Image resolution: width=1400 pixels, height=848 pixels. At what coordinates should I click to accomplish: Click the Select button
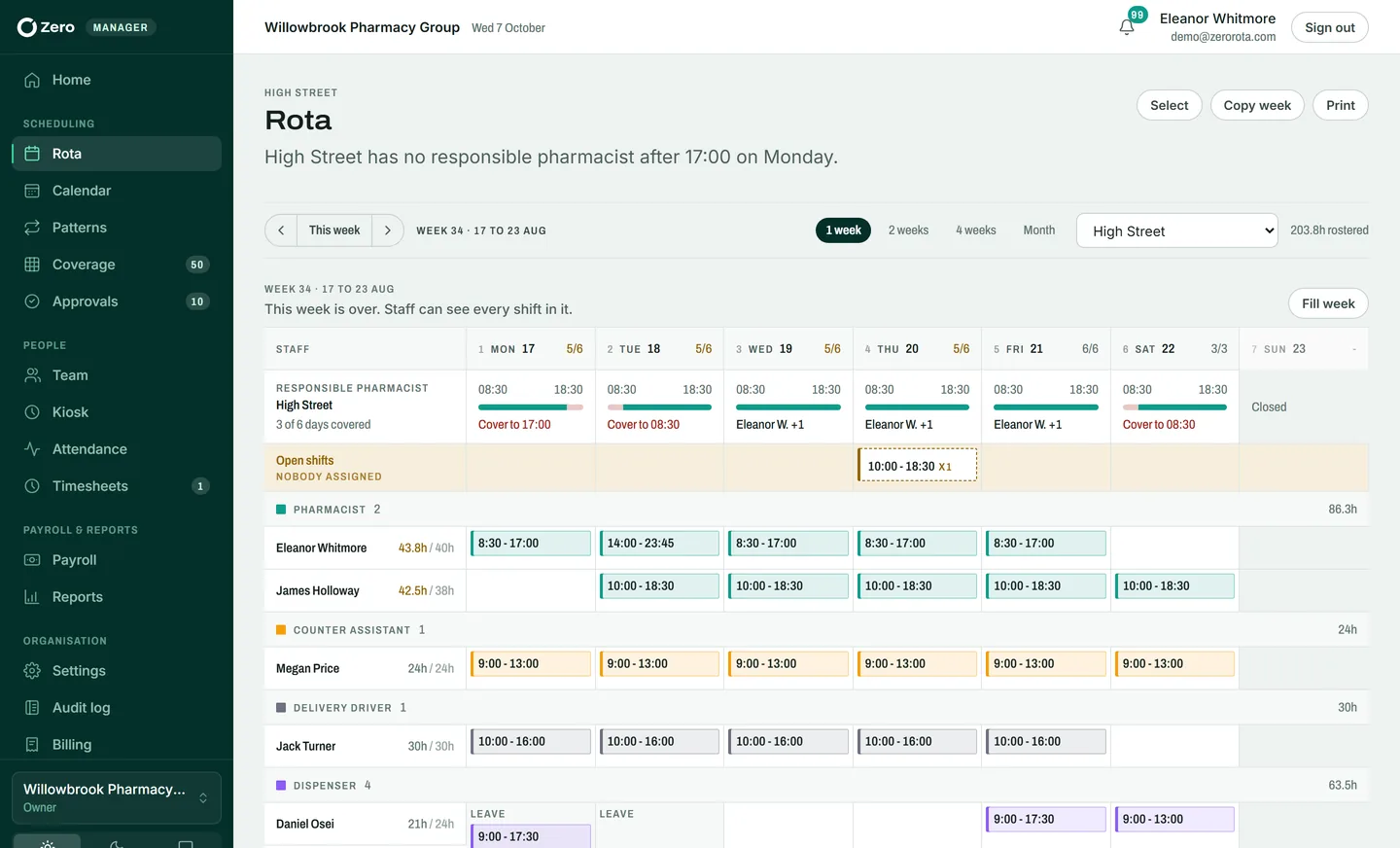click(x=1169, y=105)
